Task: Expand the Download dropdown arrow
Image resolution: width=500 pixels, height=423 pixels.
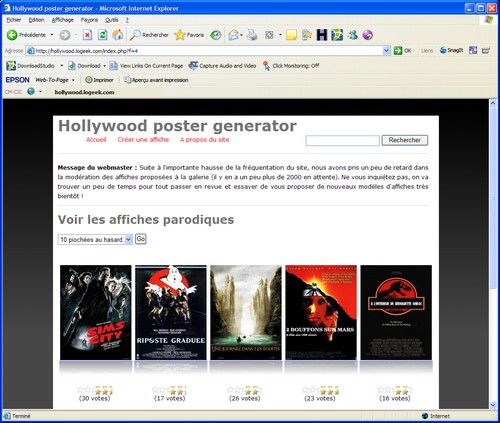Action: pos(104,66)
